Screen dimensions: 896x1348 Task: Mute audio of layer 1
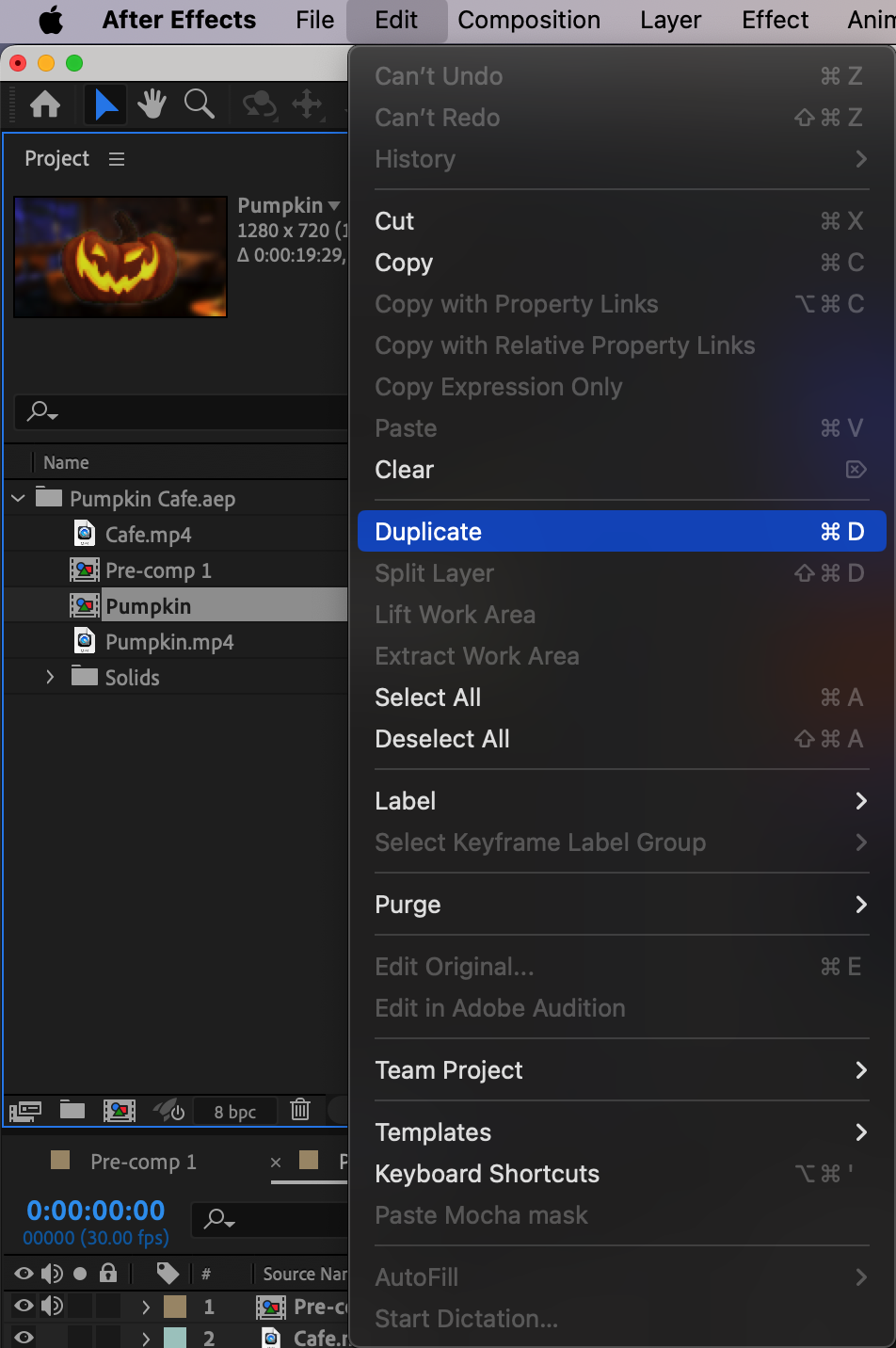(x=52, y=1306)
